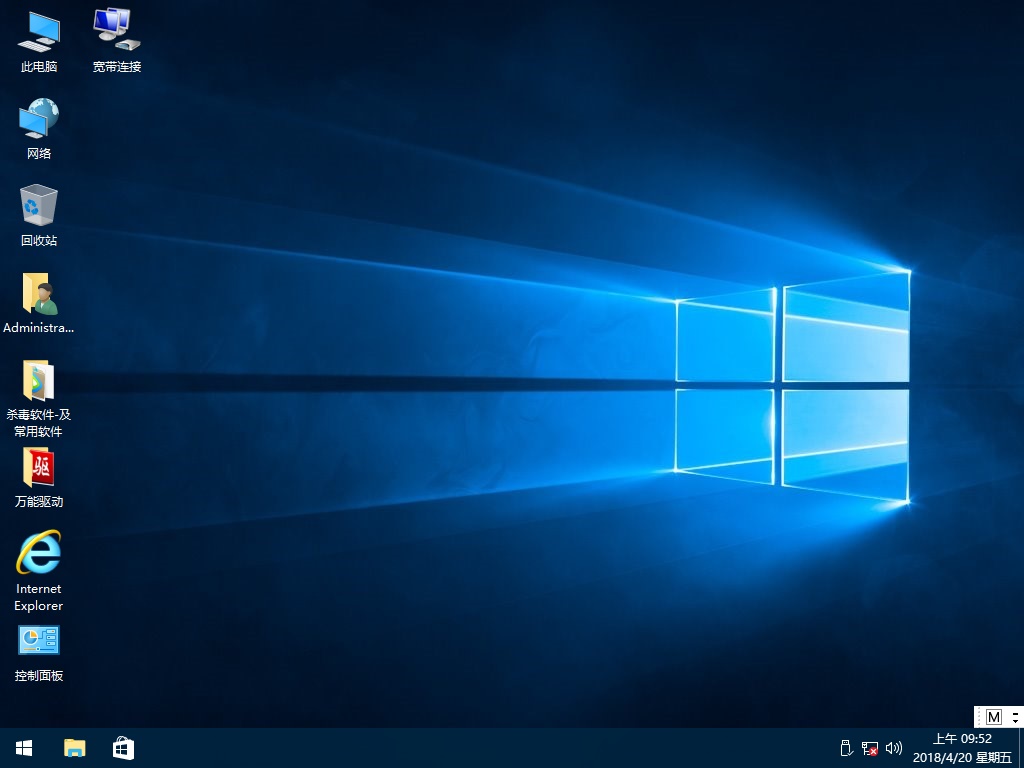Click the disconnected network tray icon
Viewport: 1024px width, 768px height.
tap(869, 748)
